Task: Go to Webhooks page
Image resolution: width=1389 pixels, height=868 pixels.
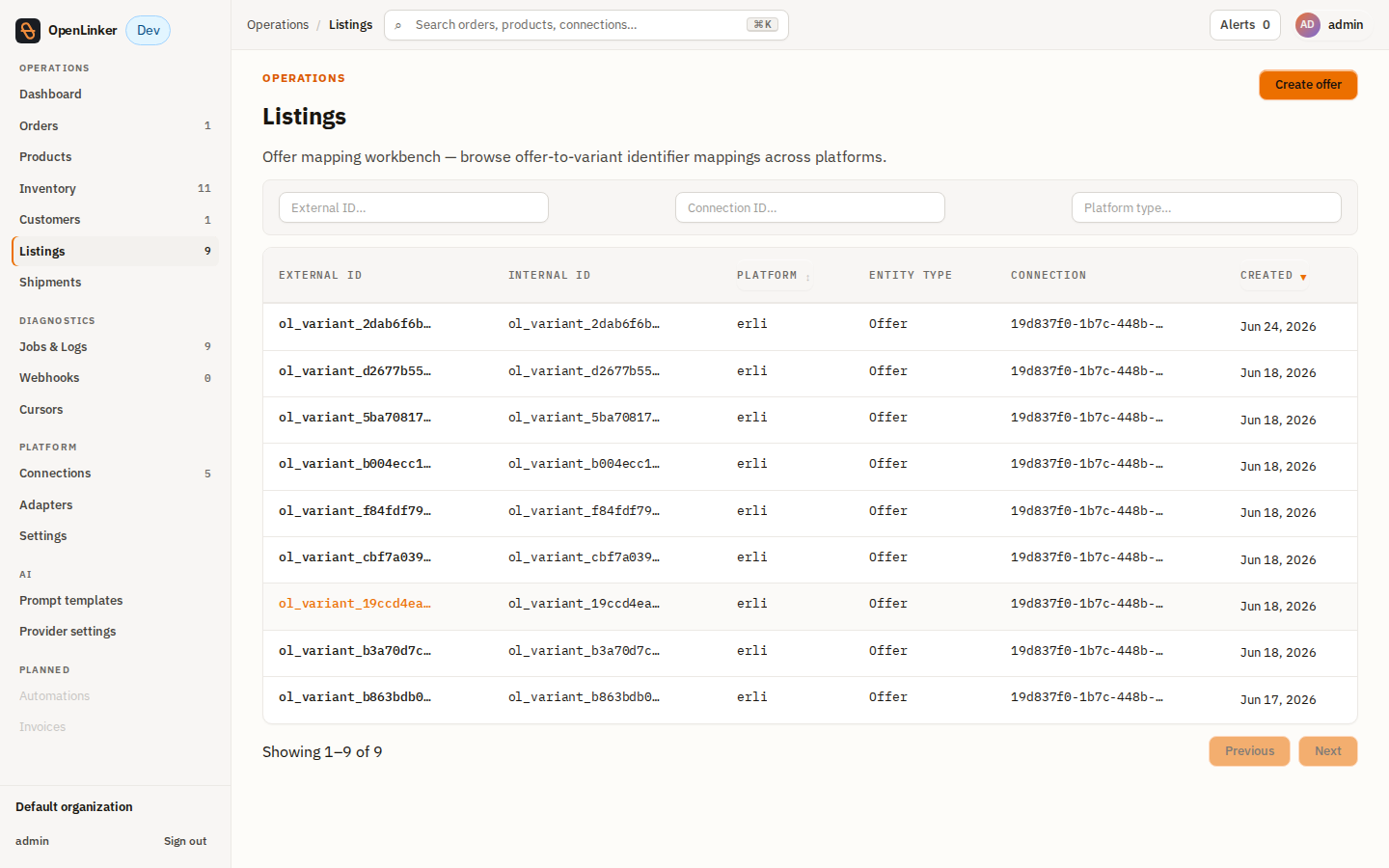Action: click(x=115, y=378)
